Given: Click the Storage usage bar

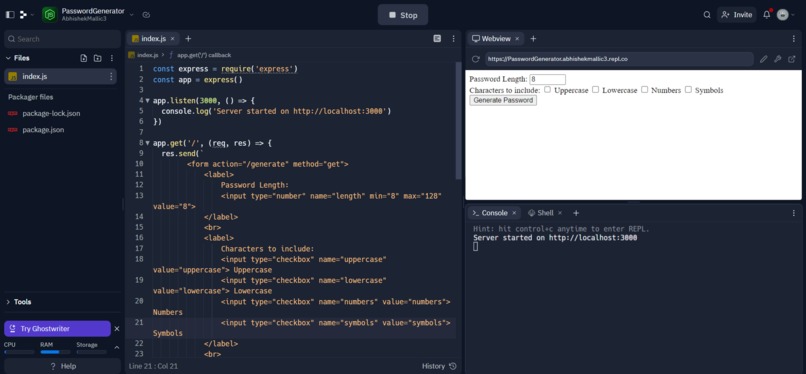Looking at the screenshot, I should tap(91, 352).
